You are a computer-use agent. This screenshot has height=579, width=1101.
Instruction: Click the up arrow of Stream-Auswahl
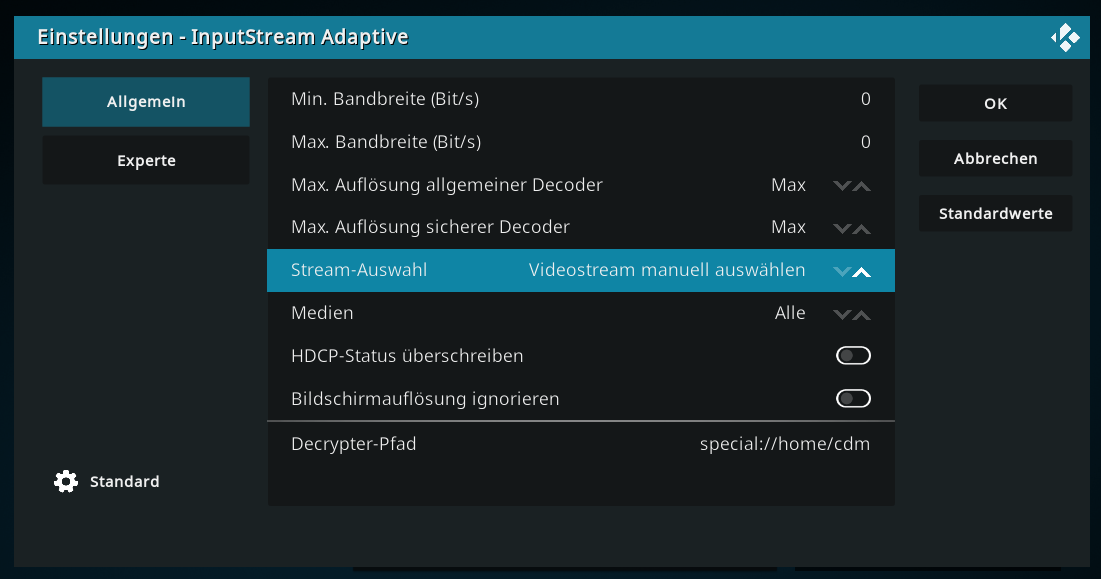click(x=862, y=272)
